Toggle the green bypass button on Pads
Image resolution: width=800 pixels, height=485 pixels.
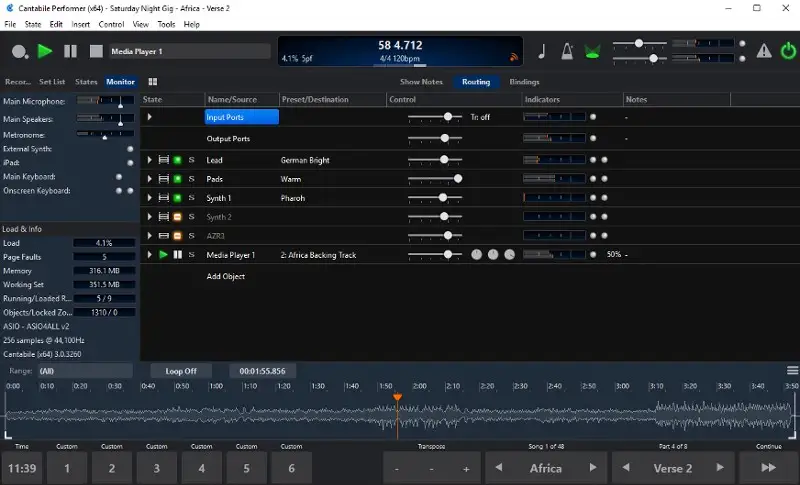(x=177, y=179)
